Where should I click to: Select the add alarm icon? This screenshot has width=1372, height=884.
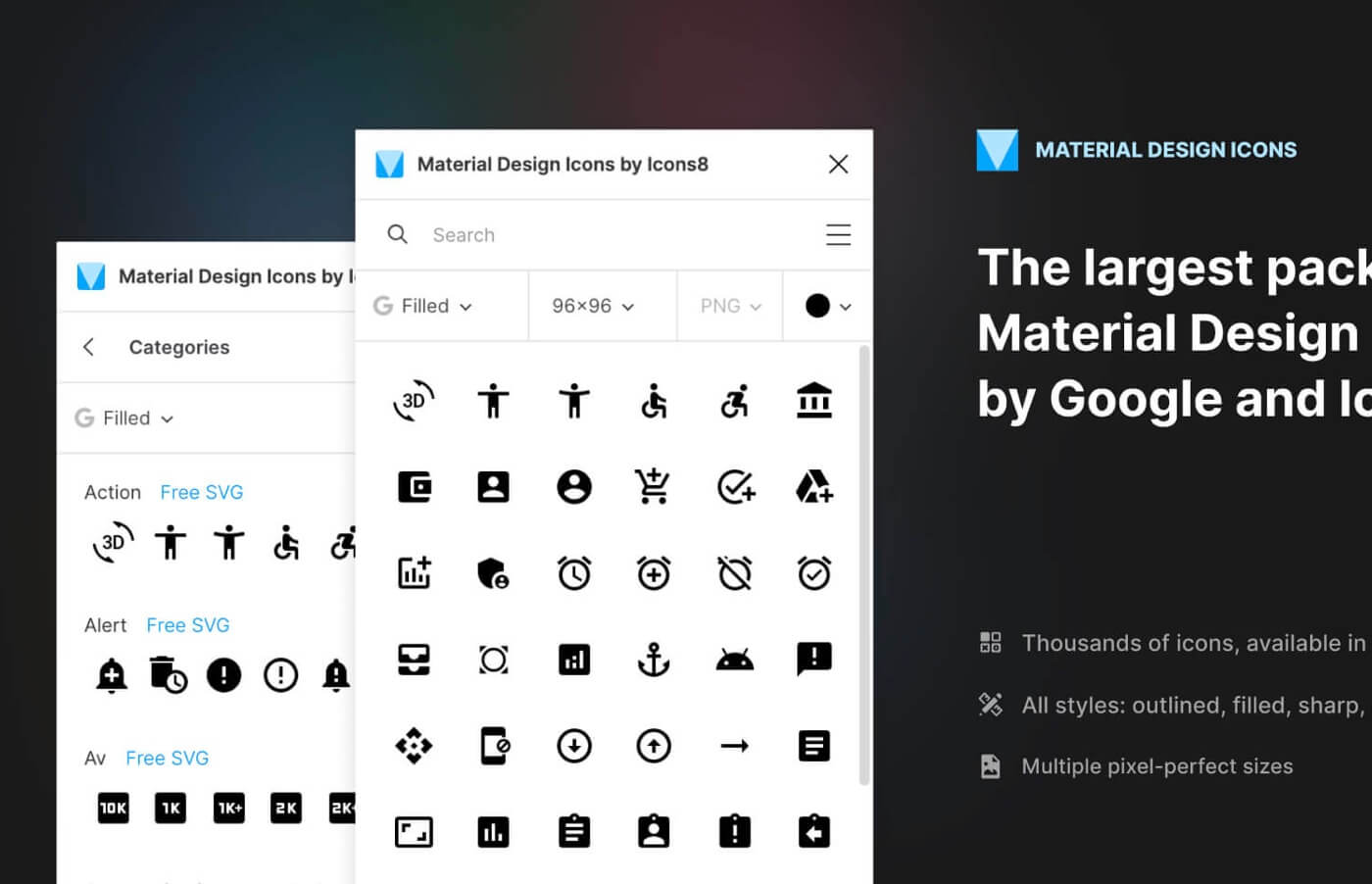[x=654, y=573]
